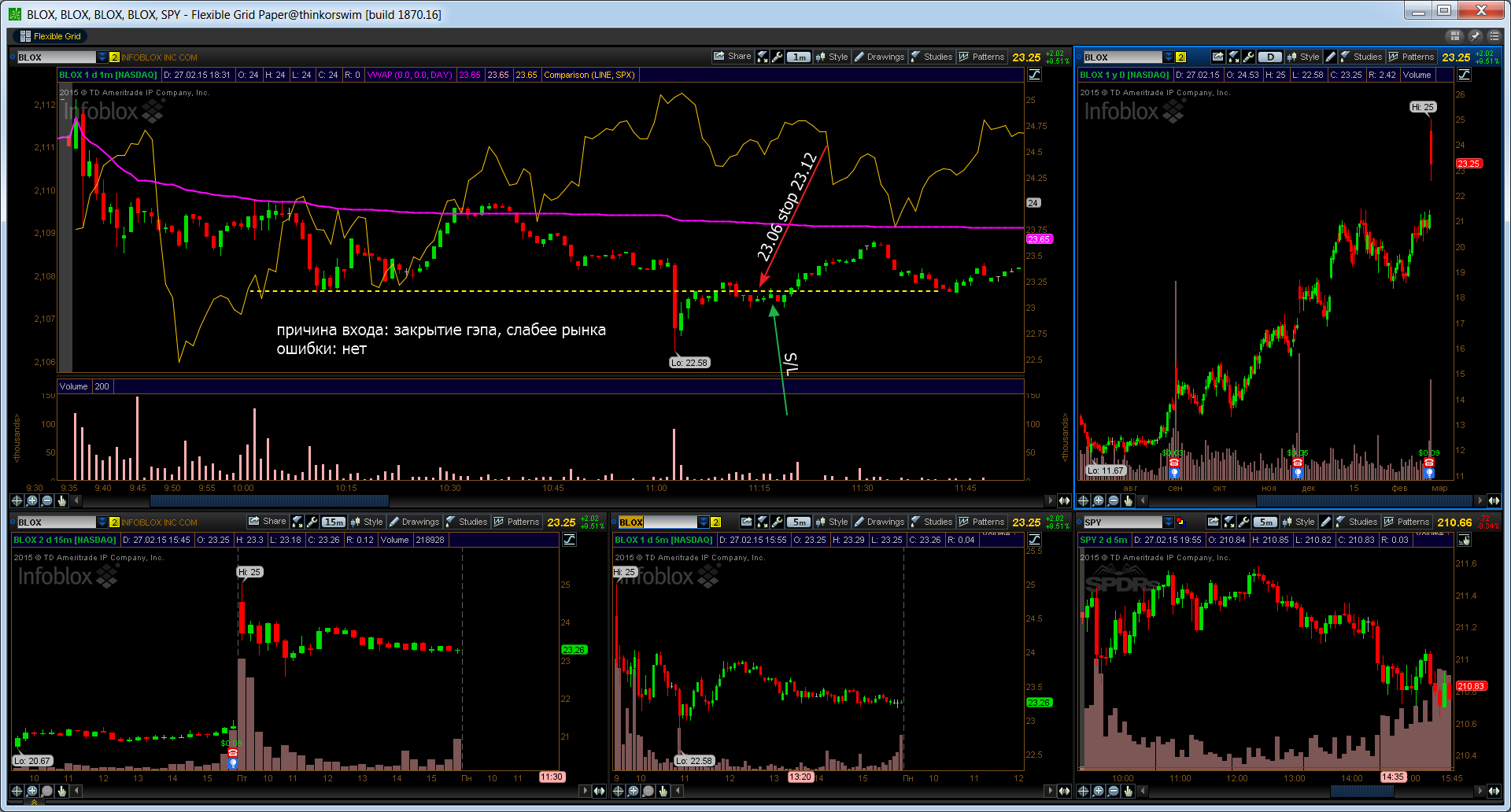Screen dimensions: 1511x812
Task: Click the yellow link badge 2 in BLOX 5m chart
Action: (715, 522)
